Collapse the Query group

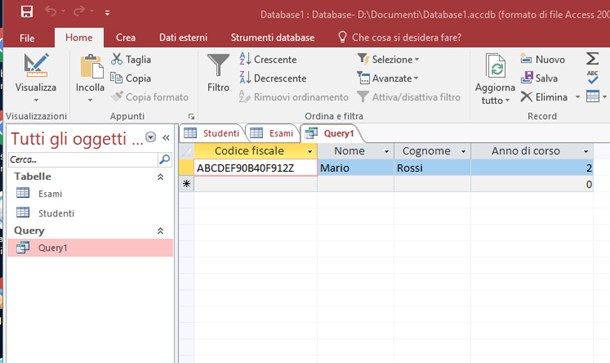(x=160, y=231)
